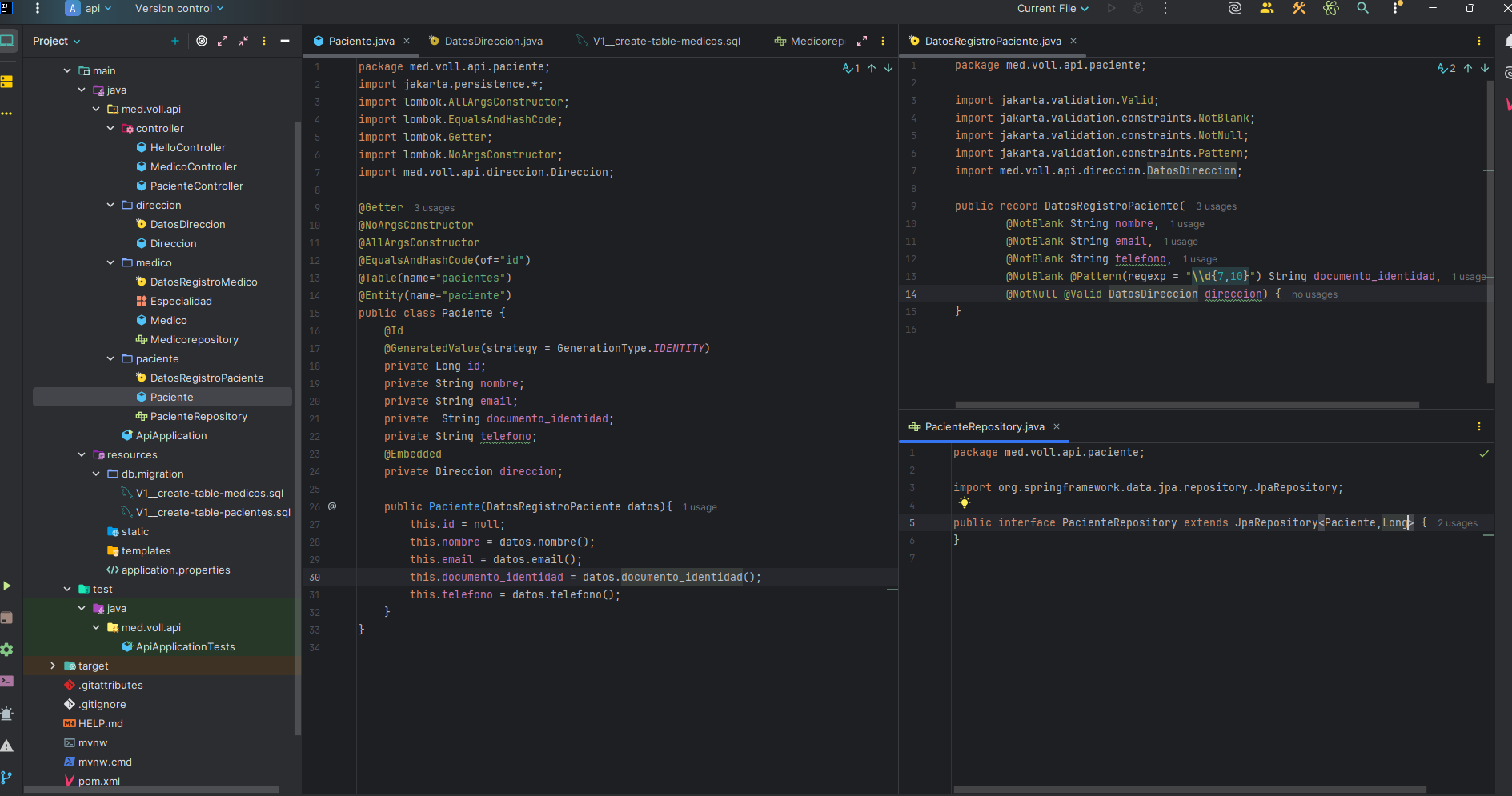Expand all in Project panel
1512x796 pixels.
(x=223, y=41)
